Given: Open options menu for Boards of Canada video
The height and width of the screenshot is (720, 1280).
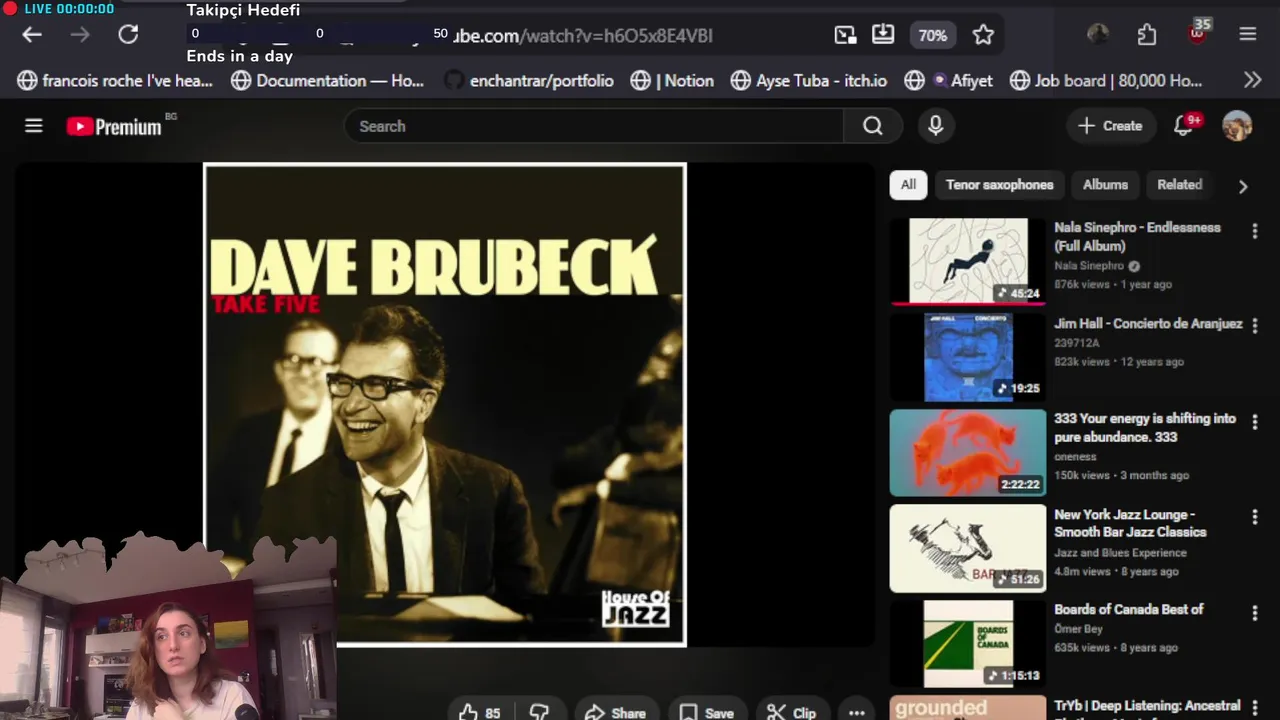Looking at the screenshot, I should 1254,612.
